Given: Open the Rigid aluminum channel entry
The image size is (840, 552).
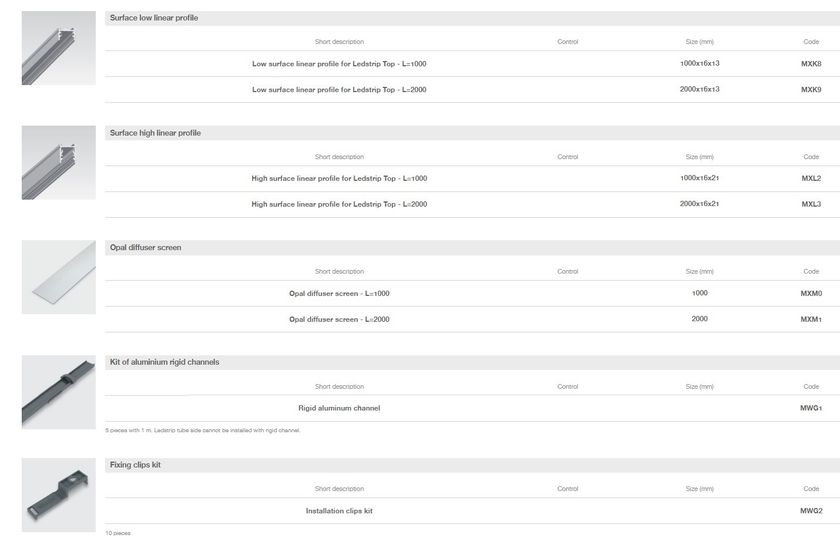Looking at the screenshot, I should tap(339, 408).
